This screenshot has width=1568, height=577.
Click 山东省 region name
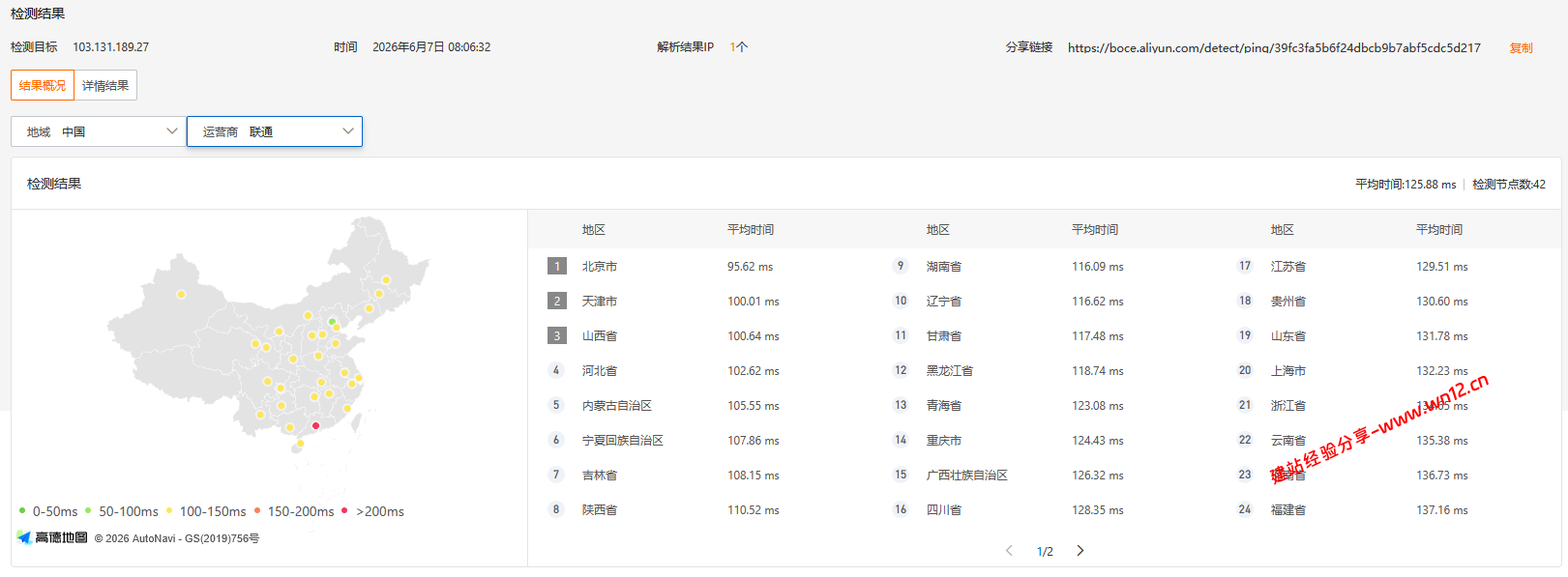point(1288,336)
